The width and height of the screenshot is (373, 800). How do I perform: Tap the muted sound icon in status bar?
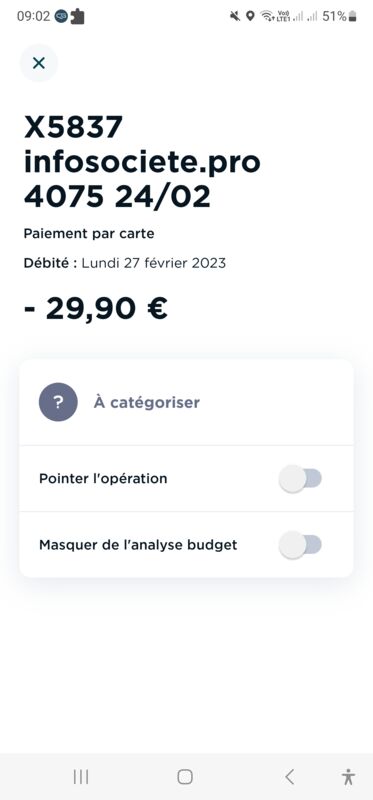(x=235, y=16)
